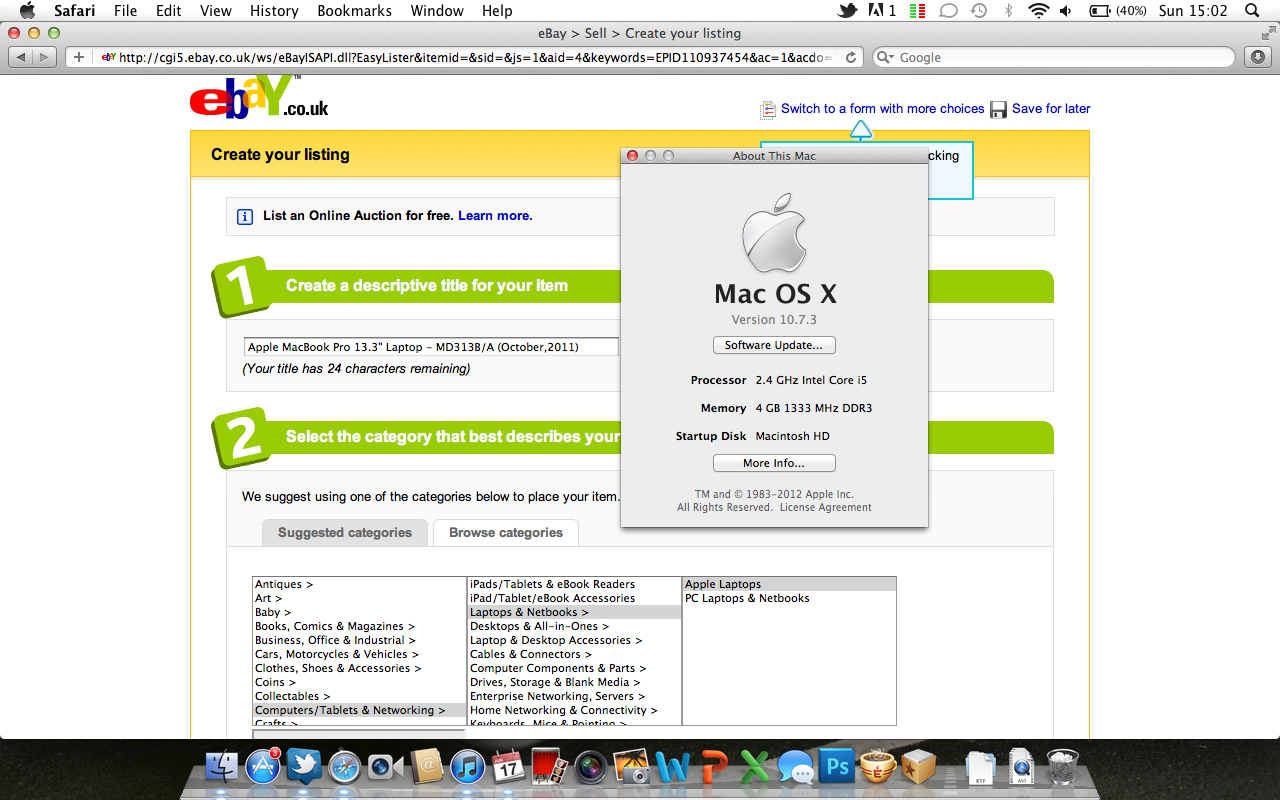This screenshot has height=800, width=1280.
Task: Expand Desktops & All-in-Ones subcategory
Action: pos(575,626)
